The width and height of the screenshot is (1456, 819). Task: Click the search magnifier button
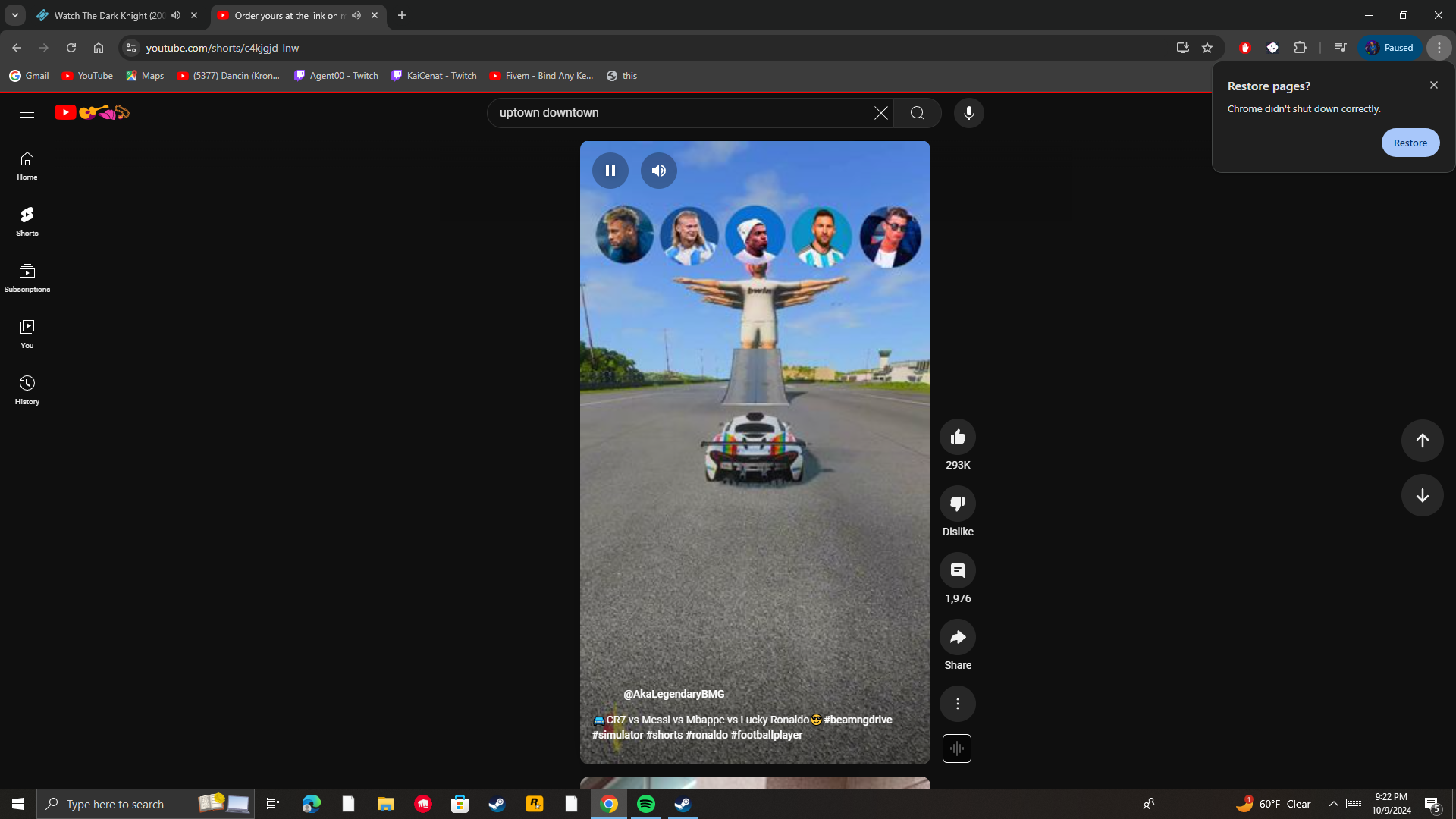pos(917,113)
